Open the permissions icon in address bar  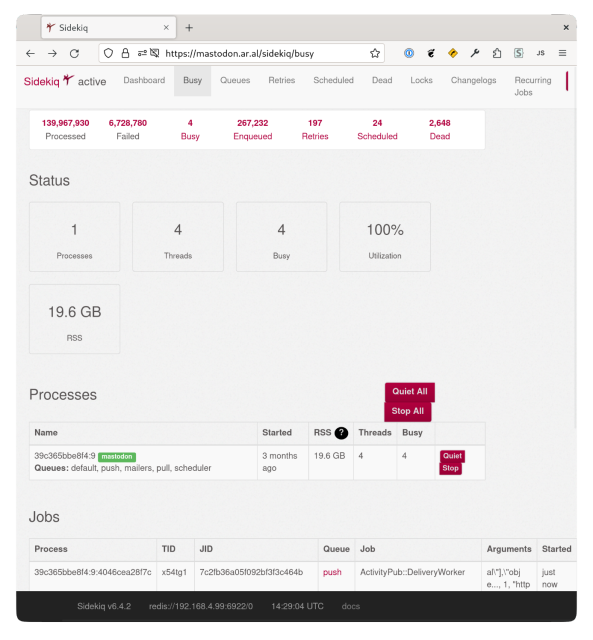click(142, 53)
